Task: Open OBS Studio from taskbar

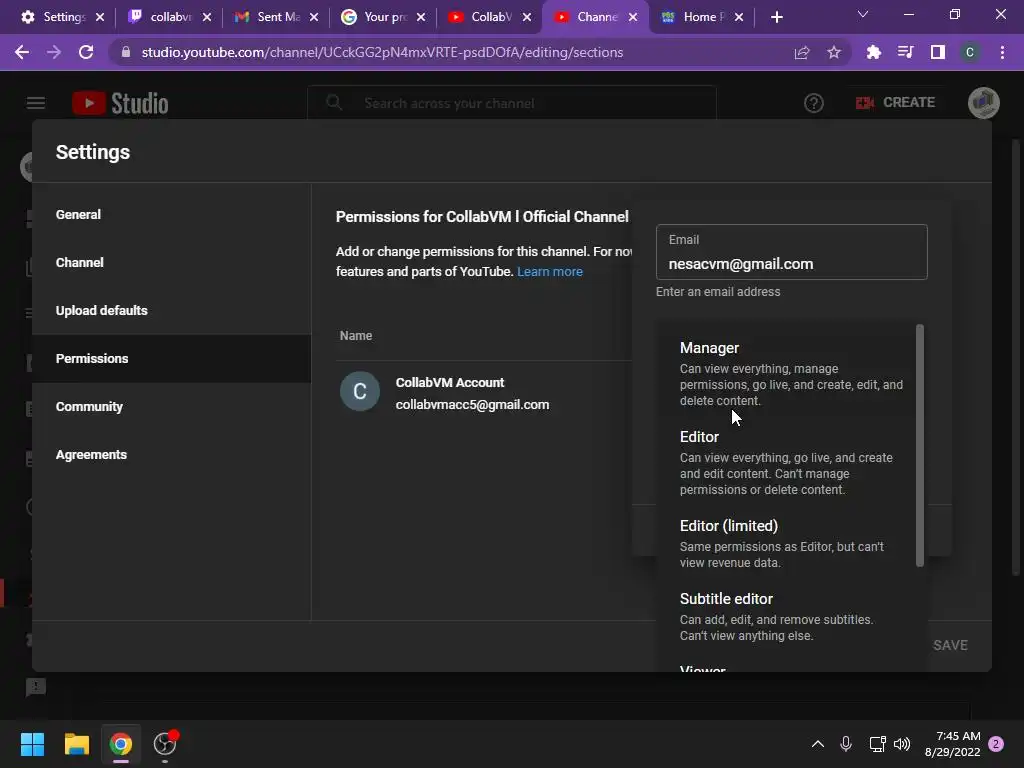Action: [165, 744]
